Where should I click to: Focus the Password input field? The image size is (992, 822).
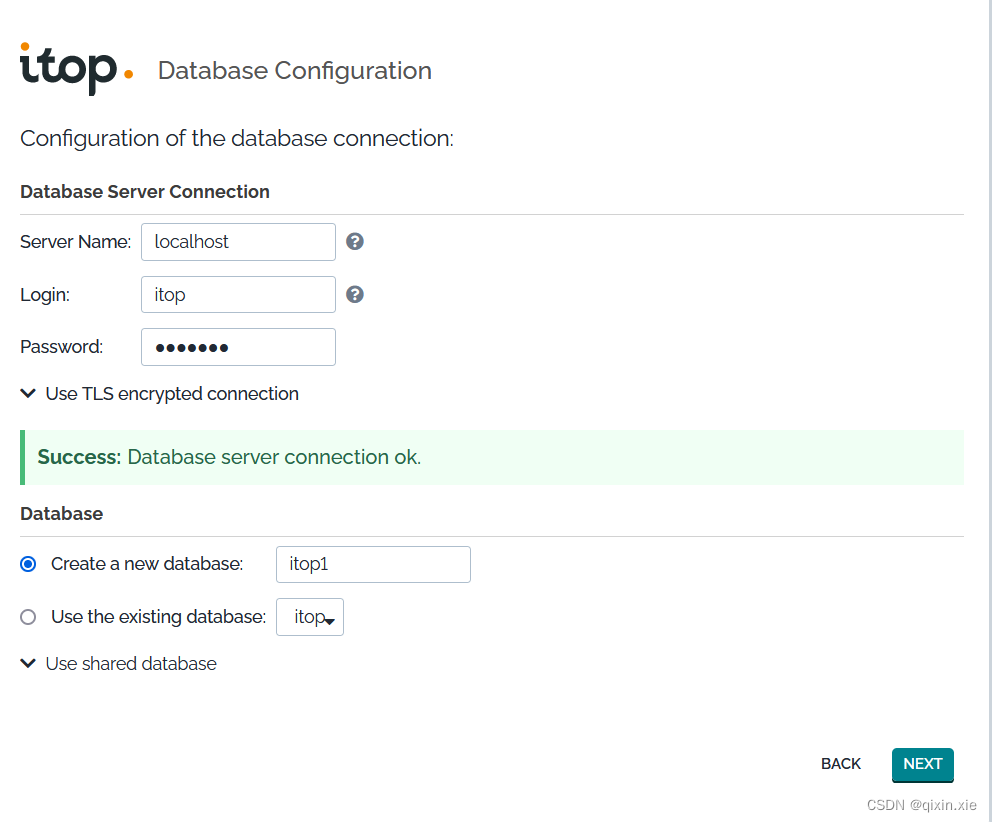[239, 347]
